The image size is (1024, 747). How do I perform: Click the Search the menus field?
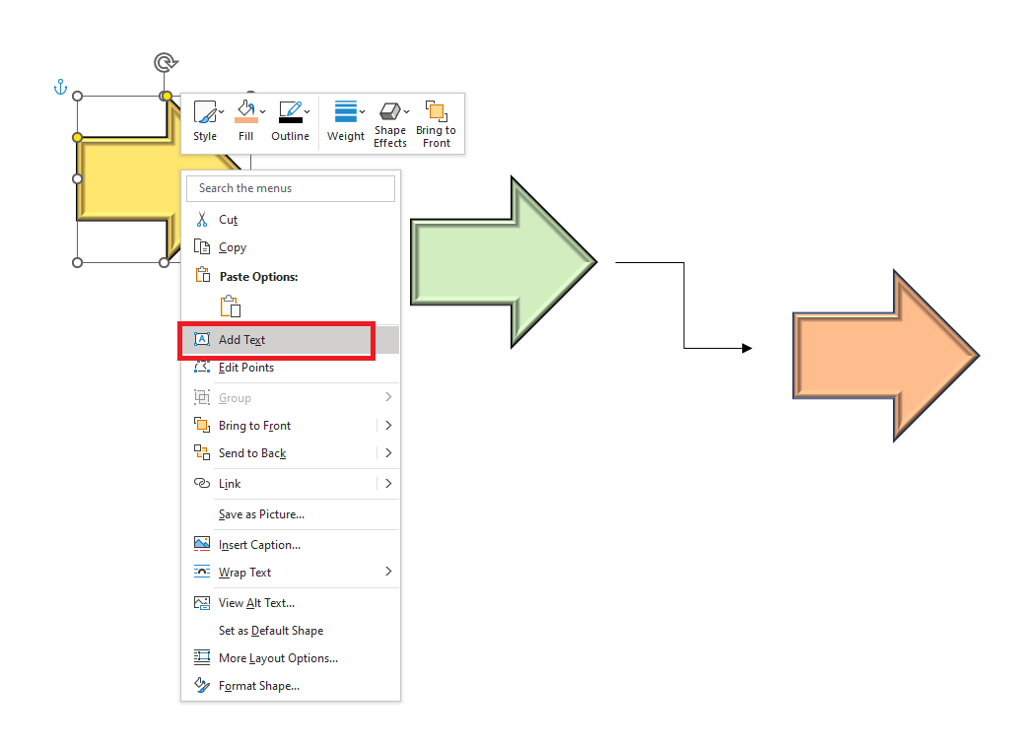click(x=291, y=188)
